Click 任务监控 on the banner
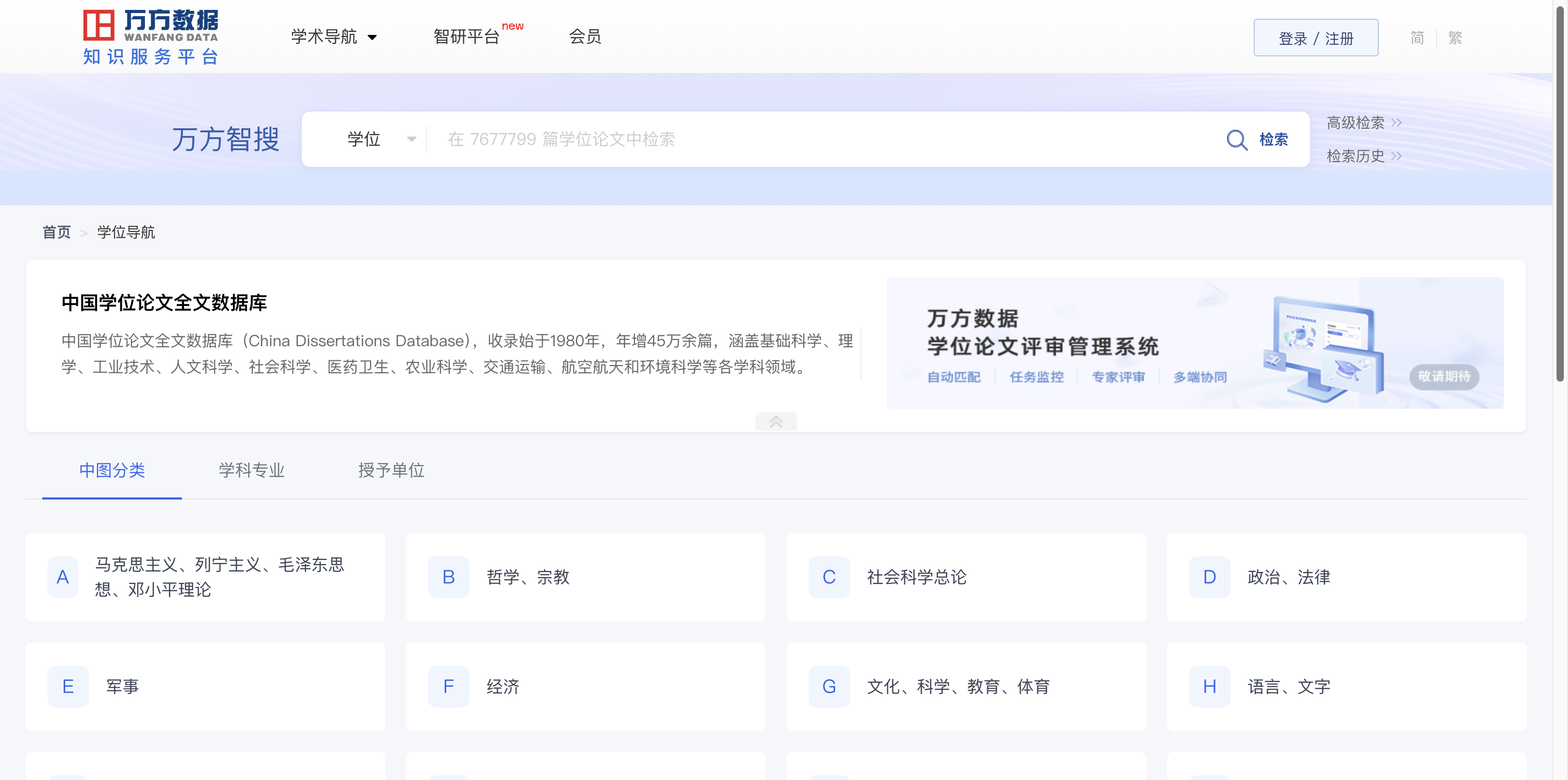 click(x=1036, y=377)
